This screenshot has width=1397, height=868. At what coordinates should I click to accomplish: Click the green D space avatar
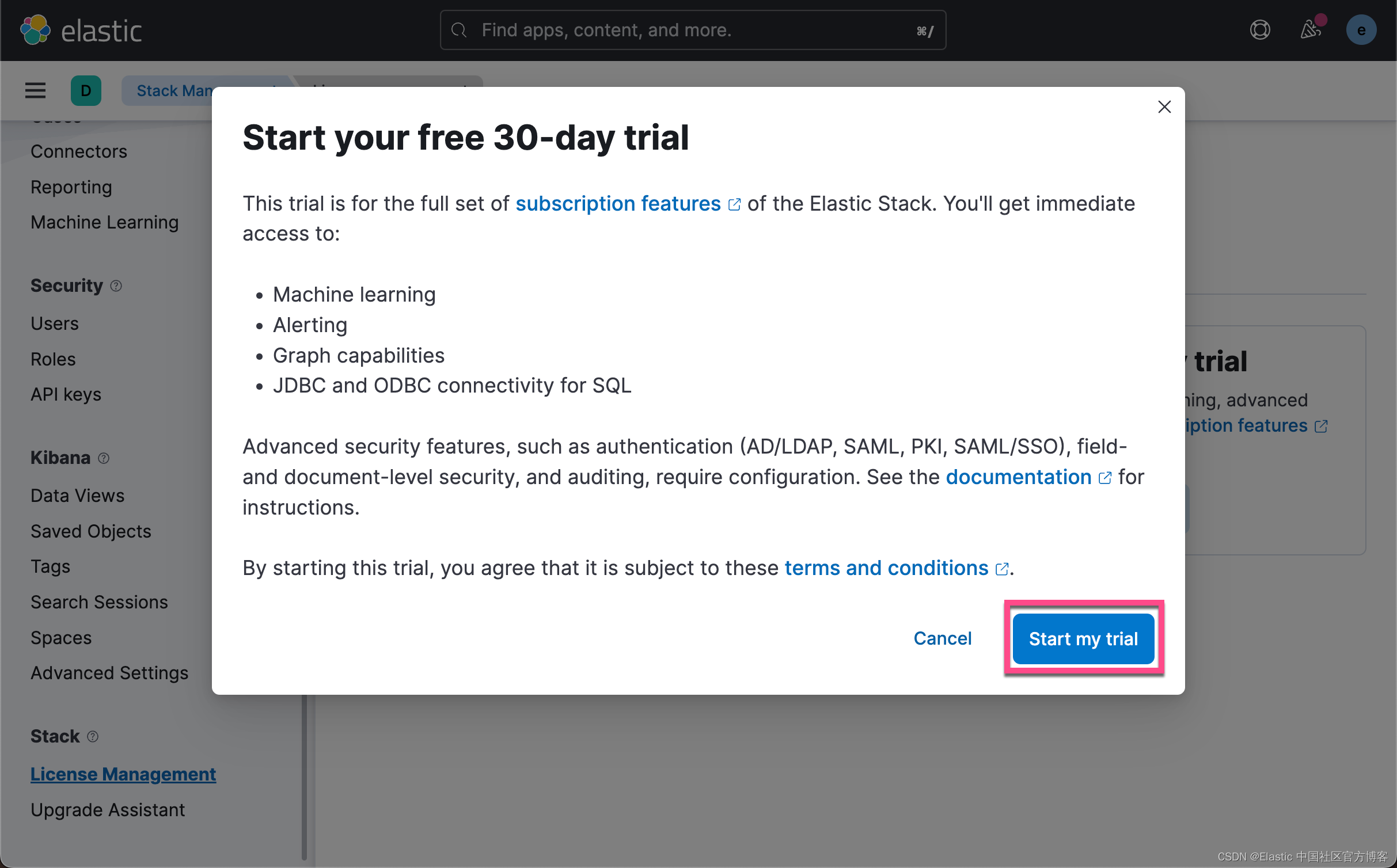86,90
